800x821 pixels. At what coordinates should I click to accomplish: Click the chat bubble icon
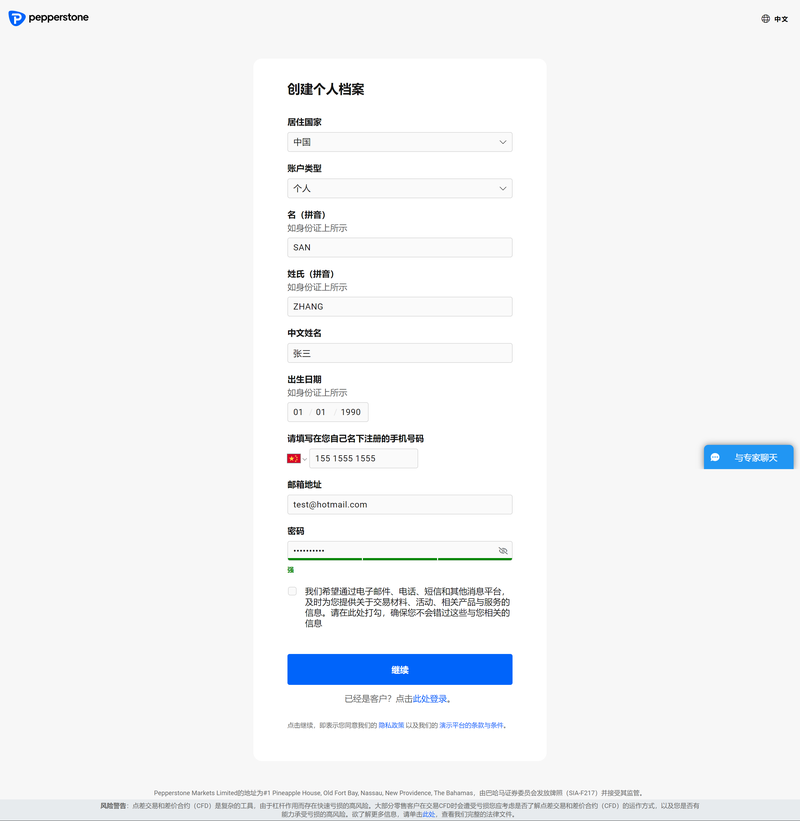click(x=715, y=457)
